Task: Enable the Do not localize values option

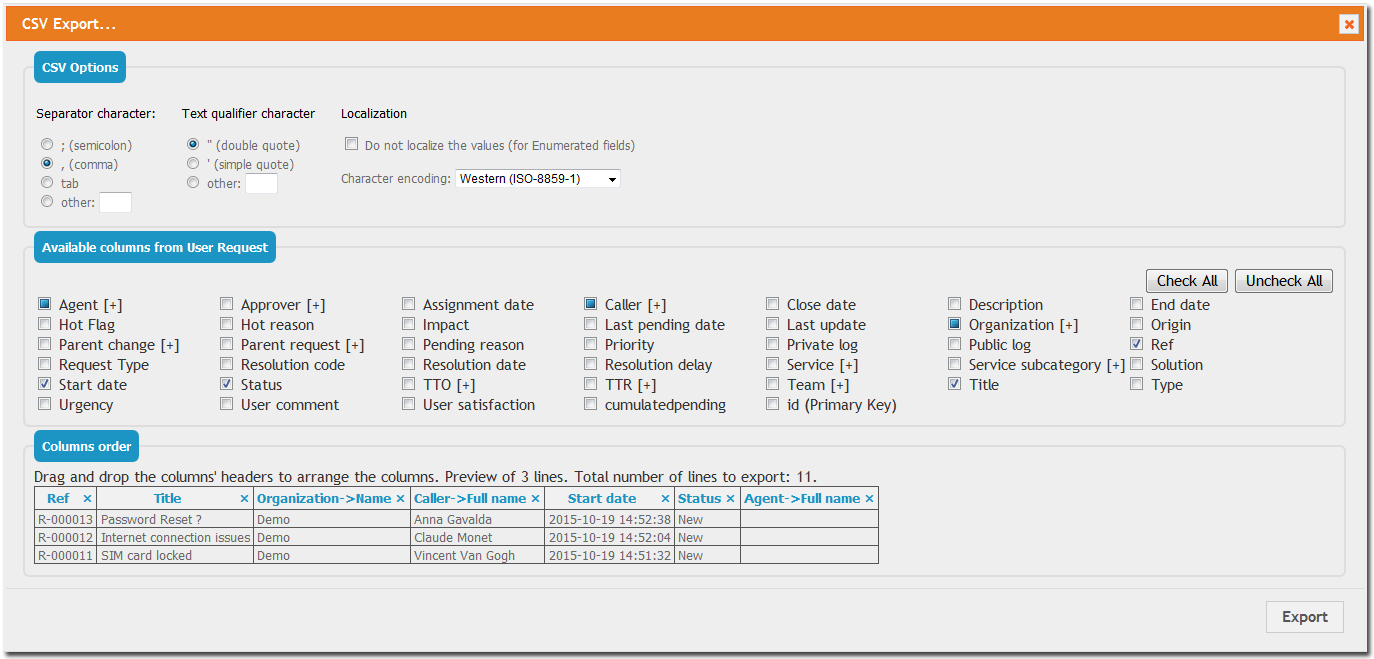Action: (x=352, y=143)
